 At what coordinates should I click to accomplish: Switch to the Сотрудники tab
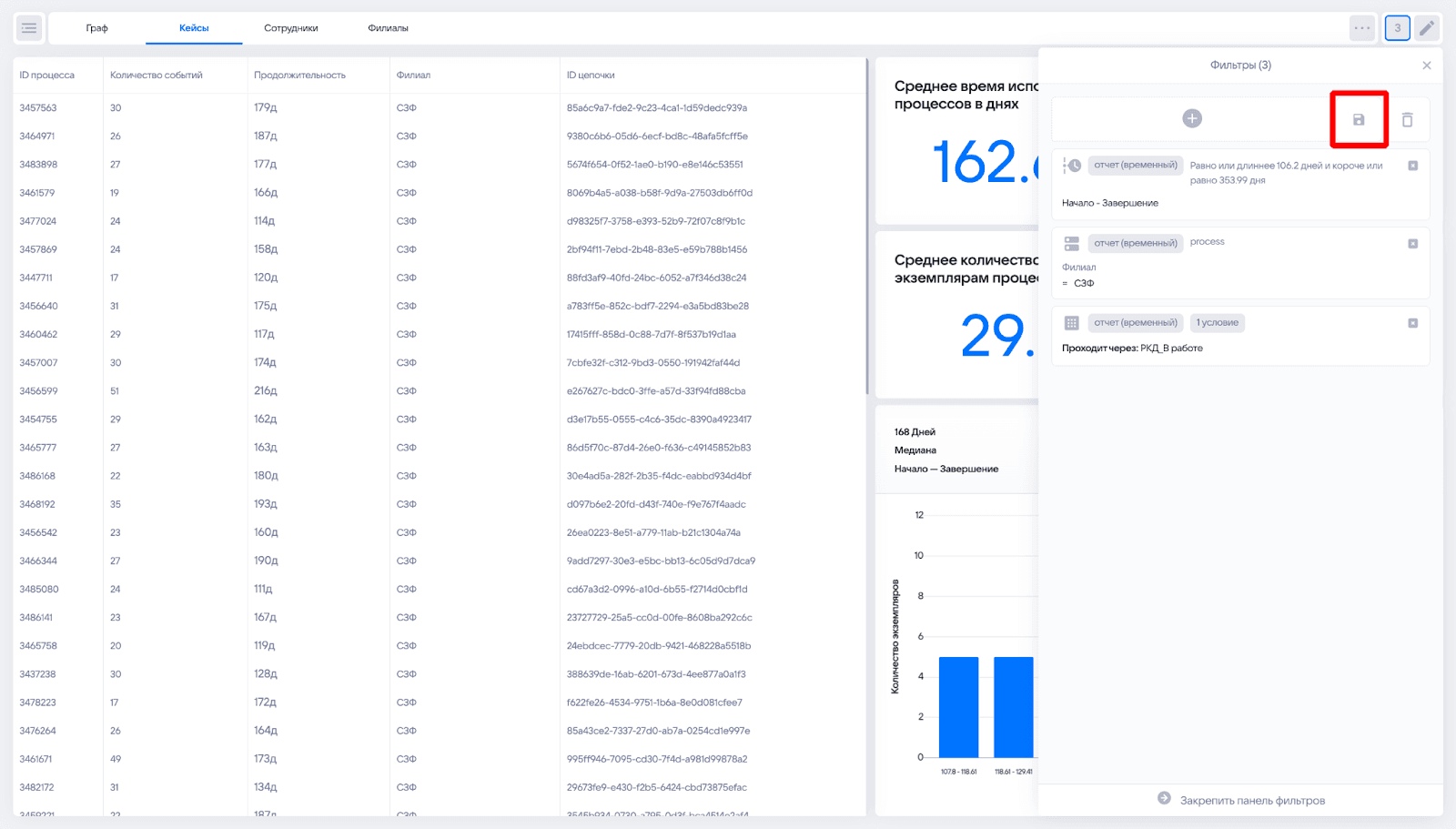(291, 28)
